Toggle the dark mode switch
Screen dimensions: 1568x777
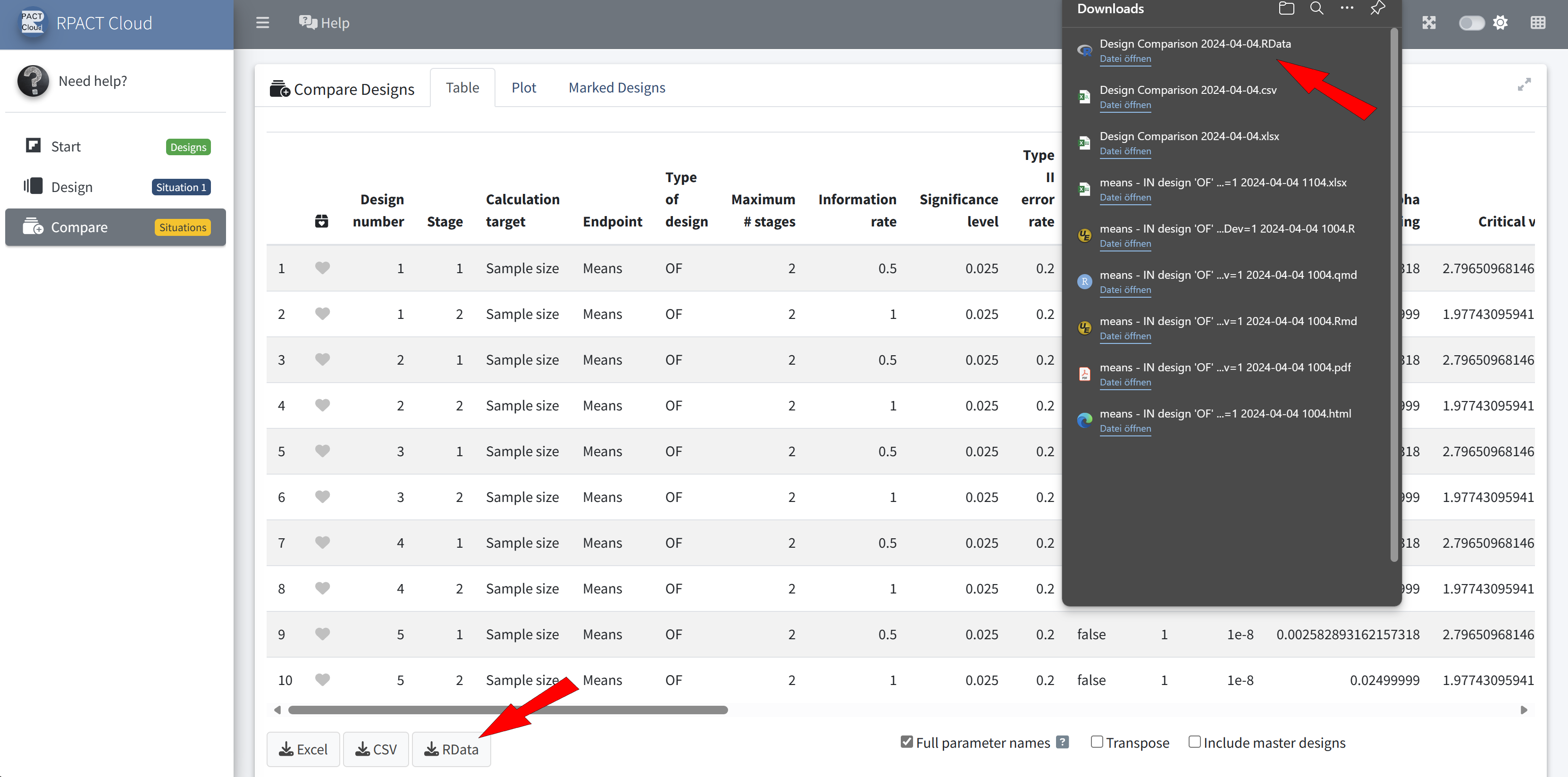tap(1471, 23)
